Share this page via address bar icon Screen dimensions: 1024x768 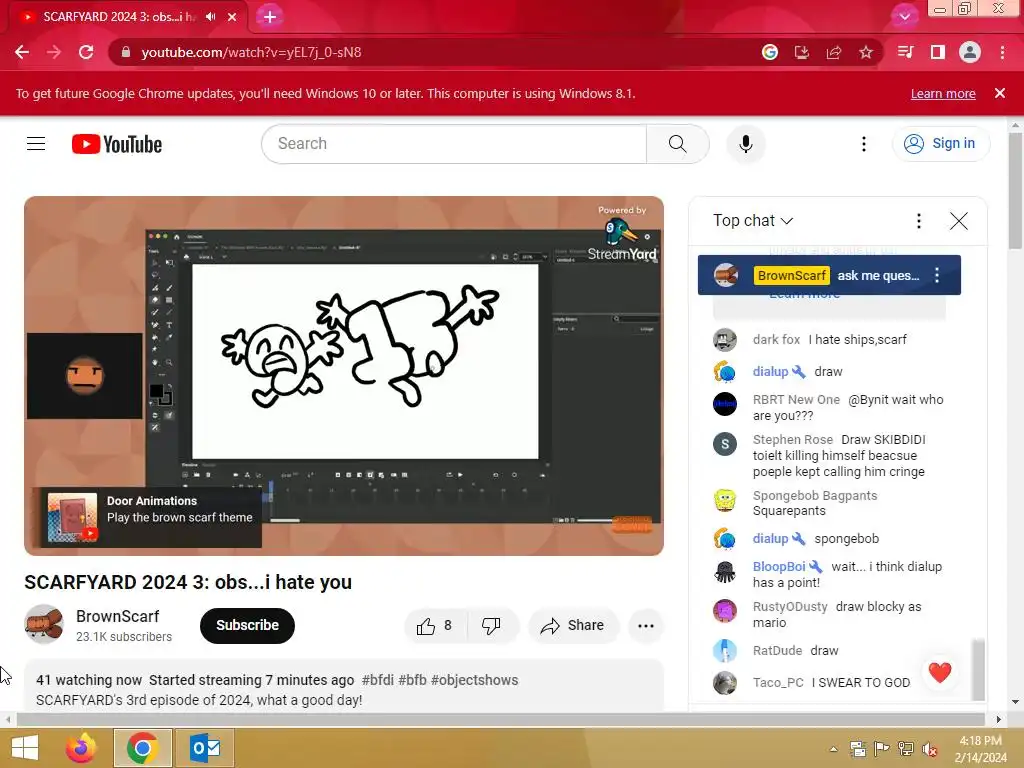(x=834, y=52)
